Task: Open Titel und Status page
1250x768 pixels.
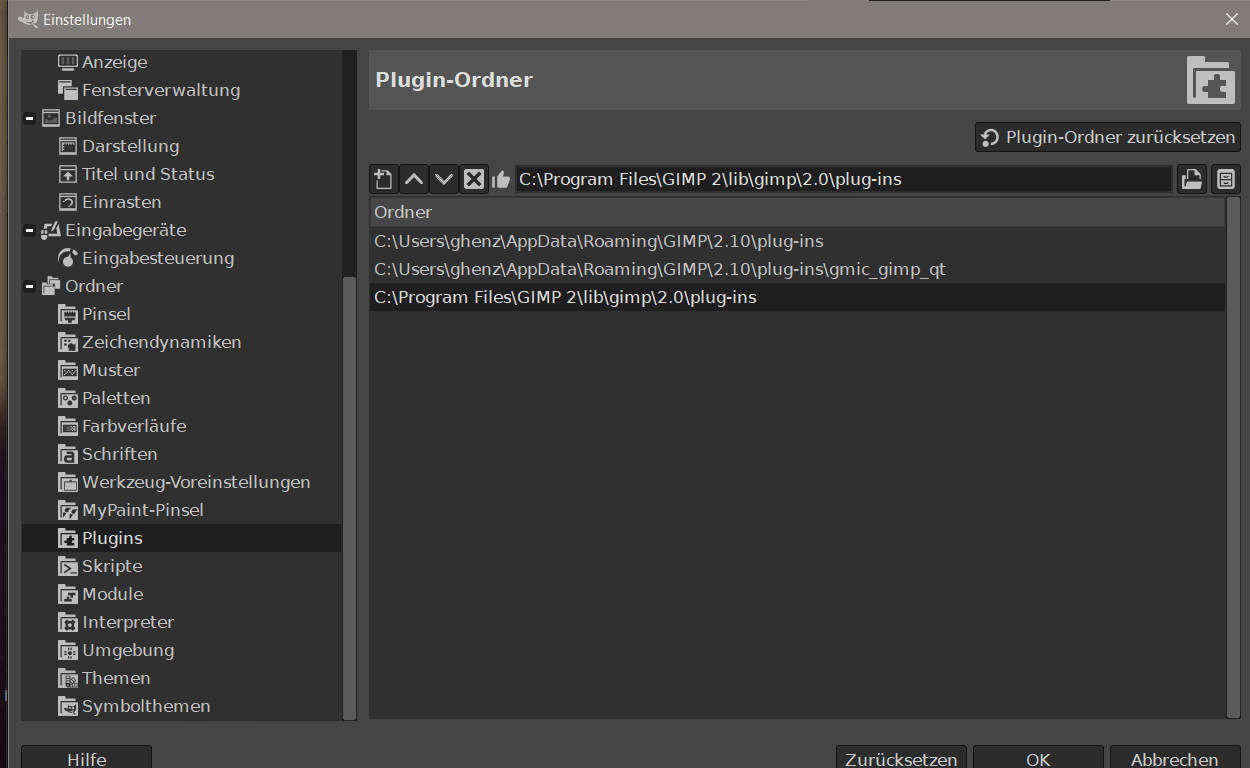Action: click(148, 174)
